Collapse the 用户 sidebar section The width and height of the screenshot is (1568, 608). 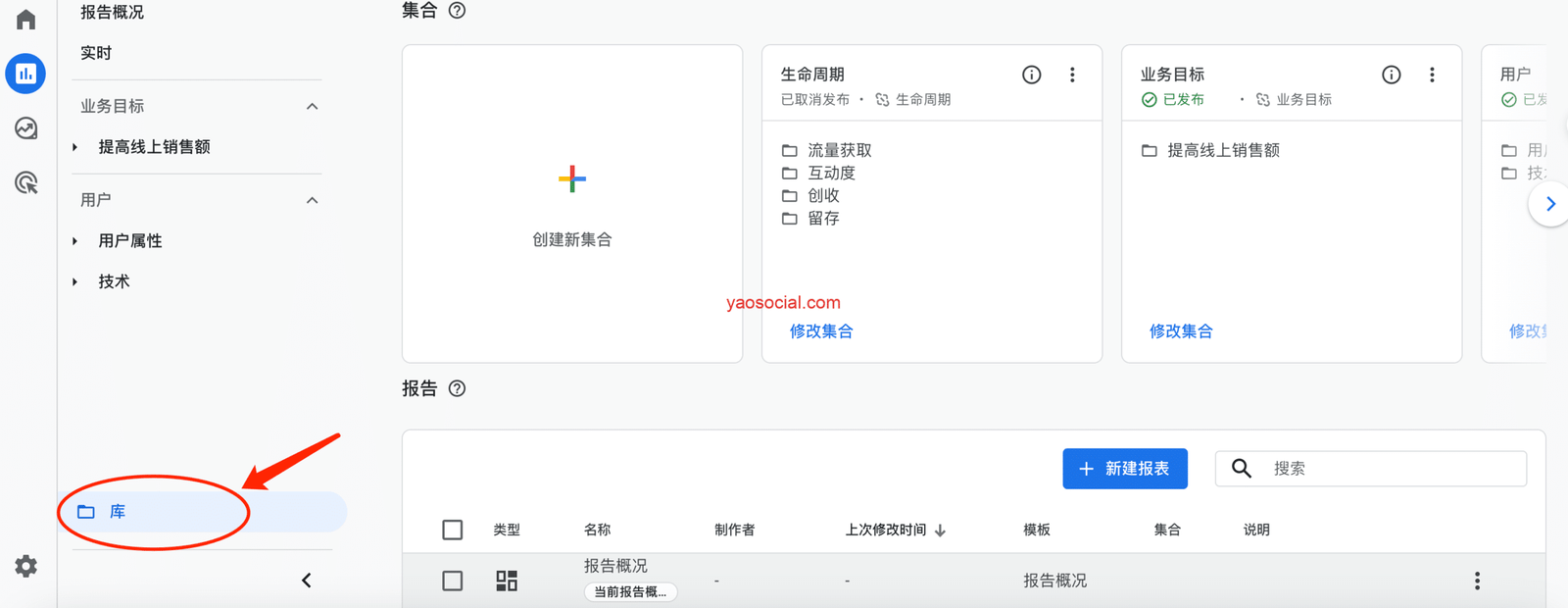(312, 200)
